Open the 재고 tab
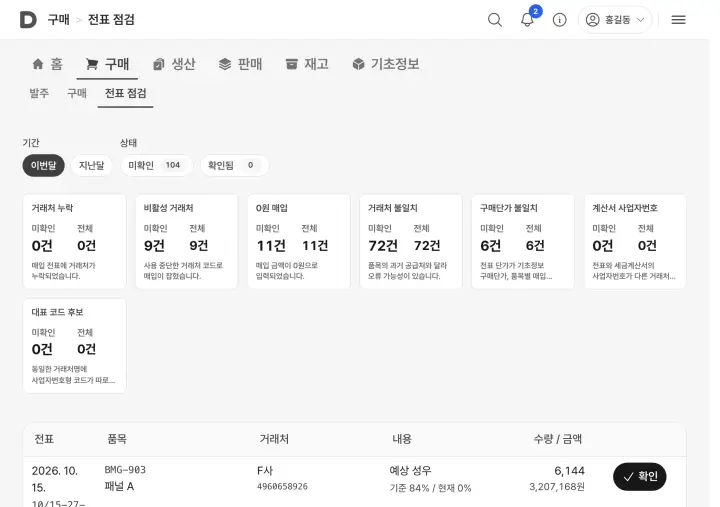Viewport: 720px width, 507px height. [x=307, y=64]
